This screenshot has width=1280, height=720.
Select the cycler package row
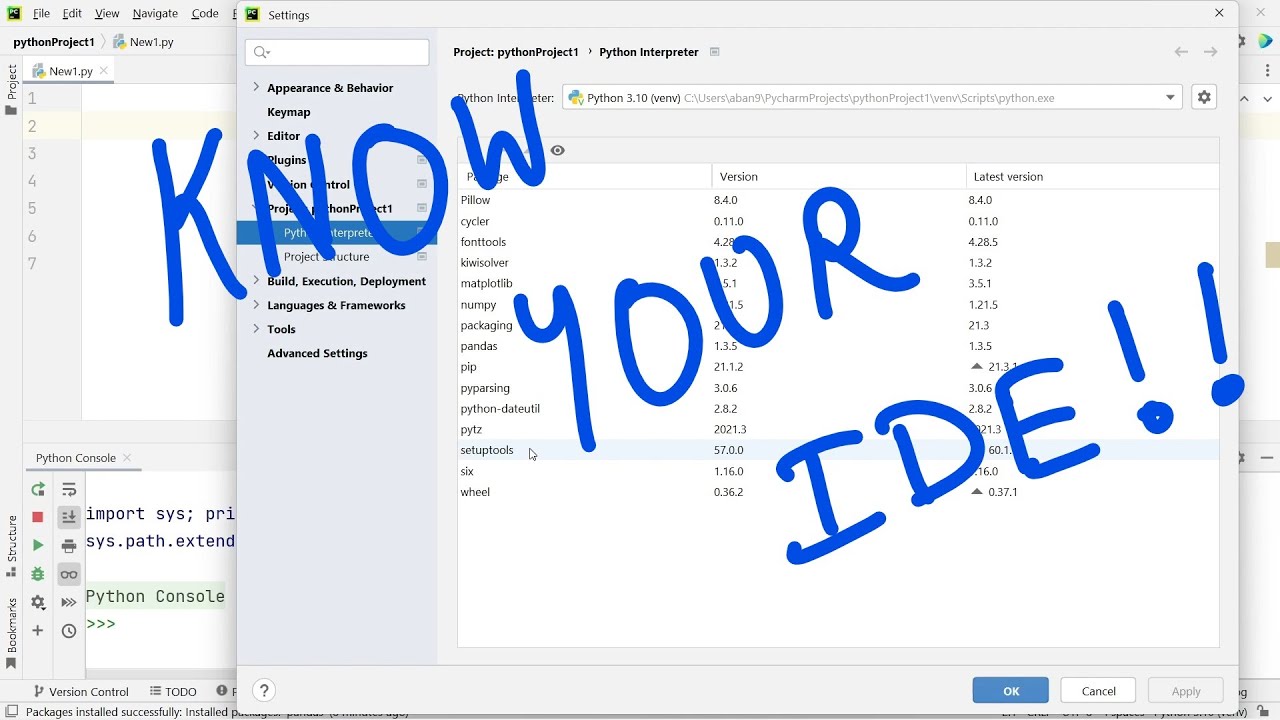[838, 221]
